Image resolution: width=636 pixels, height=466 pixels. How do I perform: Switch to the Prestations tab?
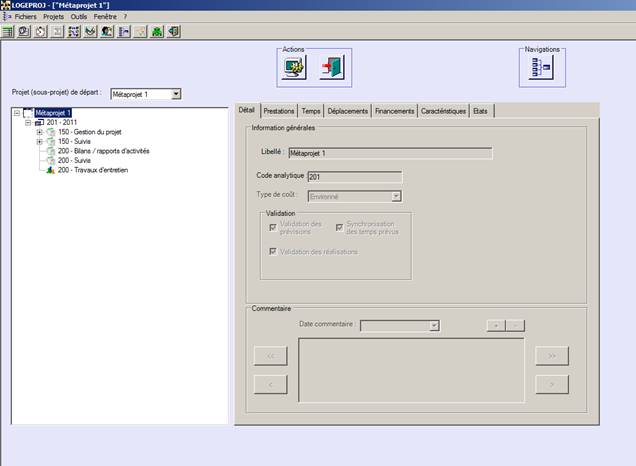tap(279, 111)
